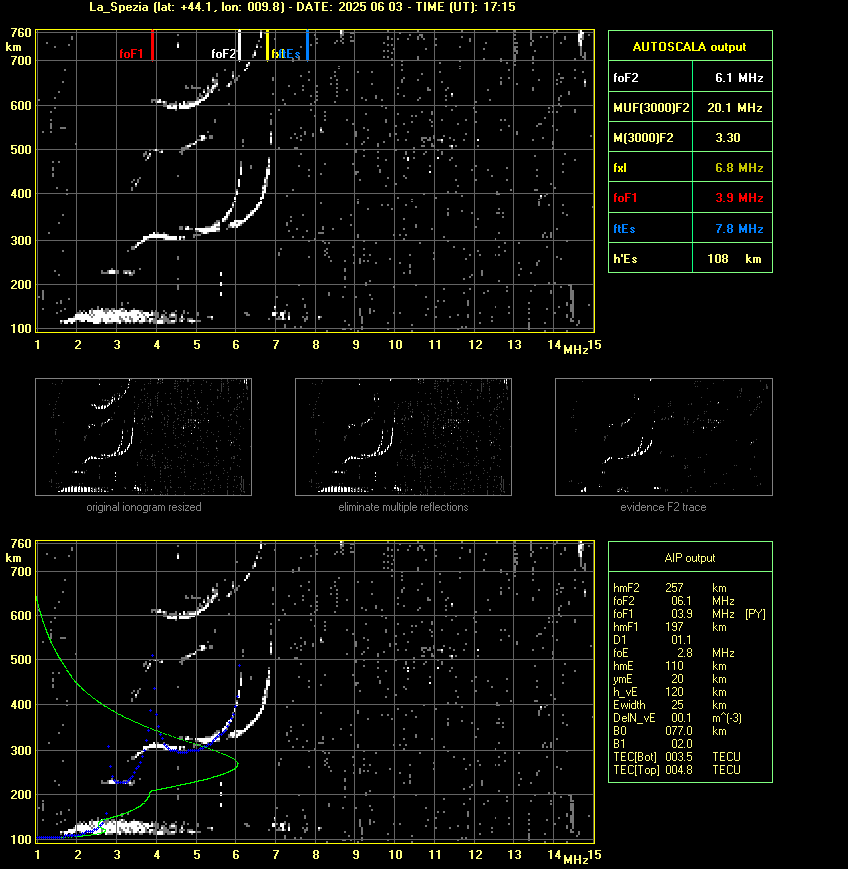The height and width of the screenshot is (869, 848).
Task: Click the TEC[Top] 004.8 TECU entry
Action: (677, 770)
